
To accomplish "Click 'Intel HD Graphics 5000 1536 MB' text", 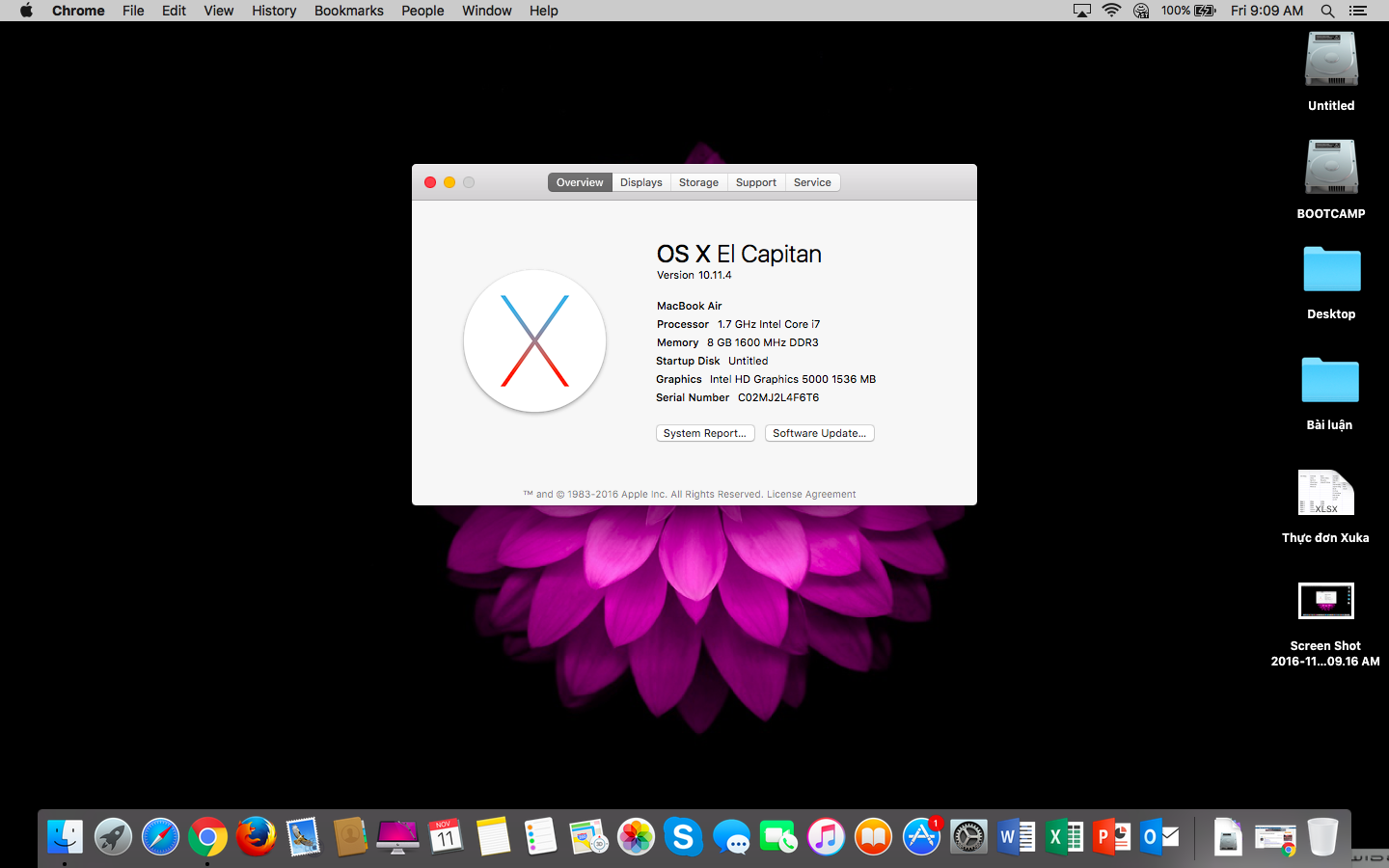I will [x=793, y=379].
